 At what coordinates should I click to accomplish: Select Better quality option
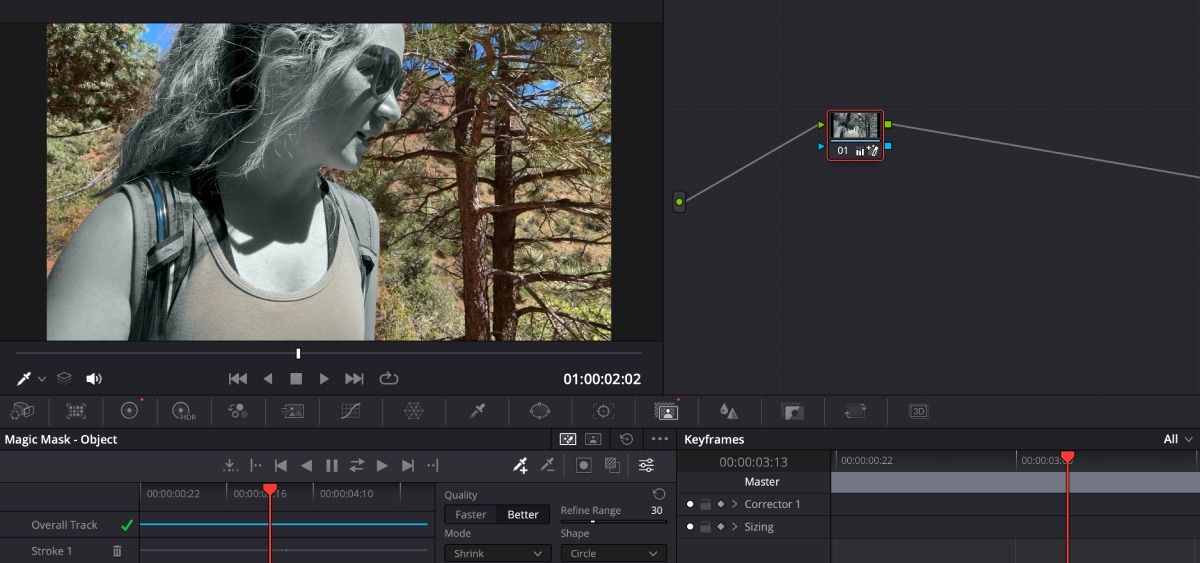pyautogui.click(x=523, y=515)
